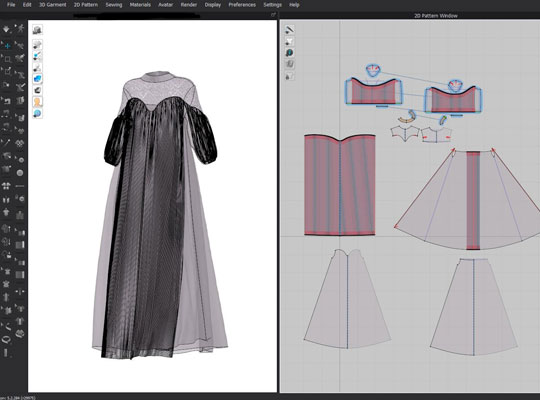Click the teal round icon in 2D toolbar

point(290,53)
